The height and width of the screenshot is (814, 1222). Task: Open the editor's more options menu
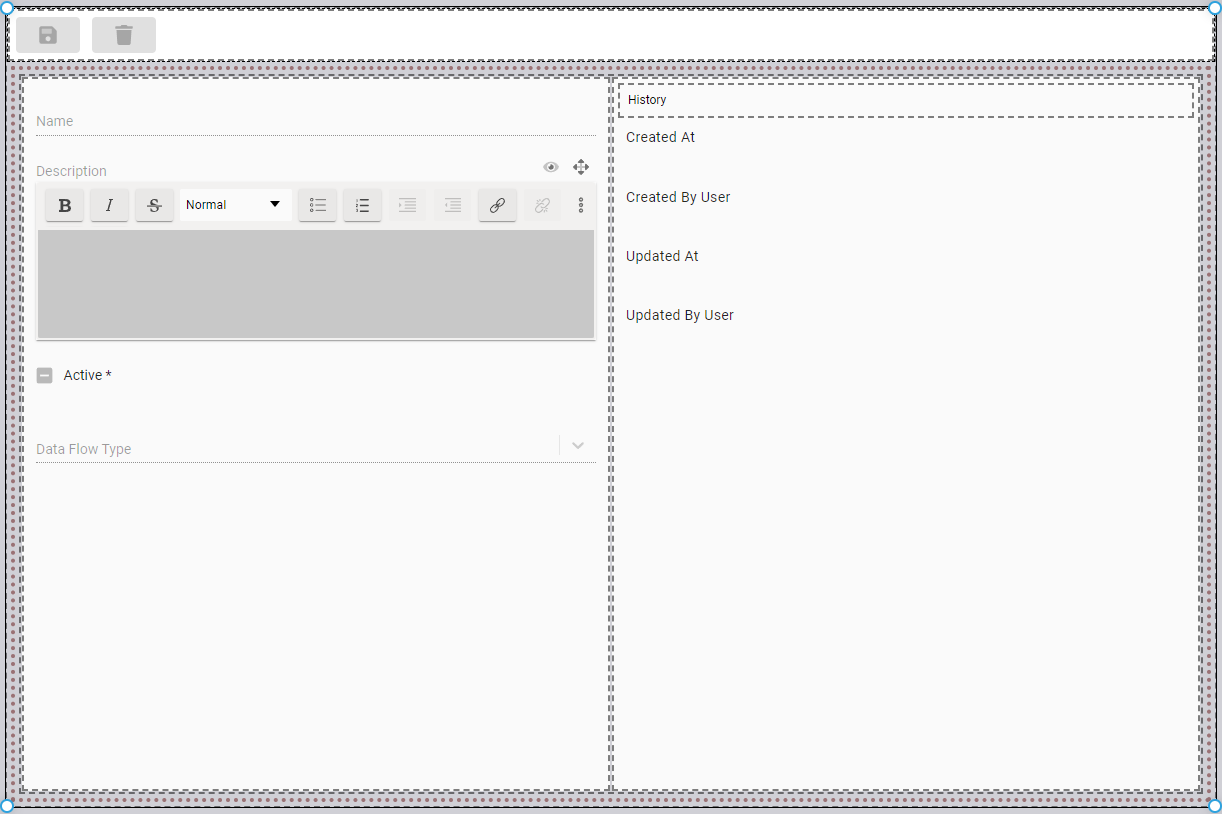point(581,205)
